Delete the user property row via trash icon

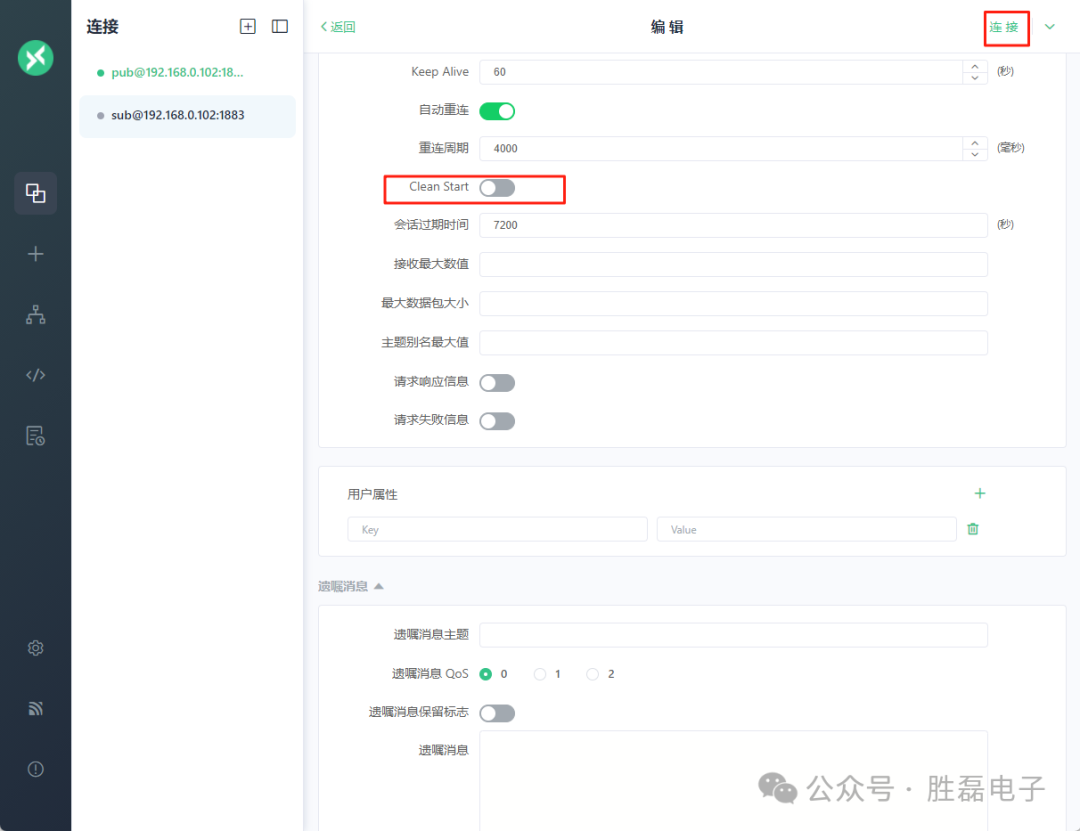(x=973, y=529)
